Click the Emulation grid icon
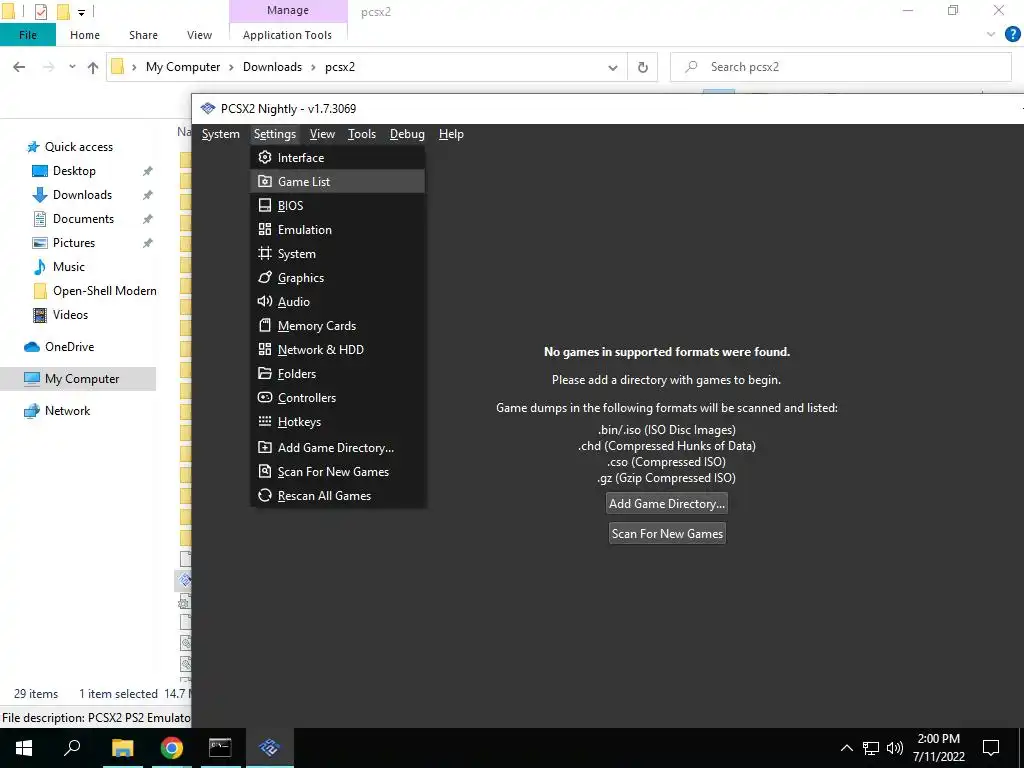Image resolution: width=1024 pixels, height=768 pixels. [x=264, y=229]
